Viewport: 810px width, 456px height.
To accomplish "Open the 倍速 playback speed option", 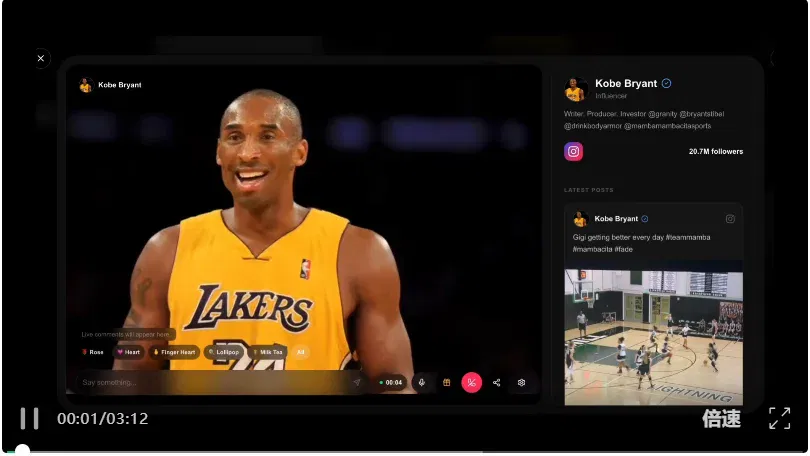I will click(x=721, y=418).
